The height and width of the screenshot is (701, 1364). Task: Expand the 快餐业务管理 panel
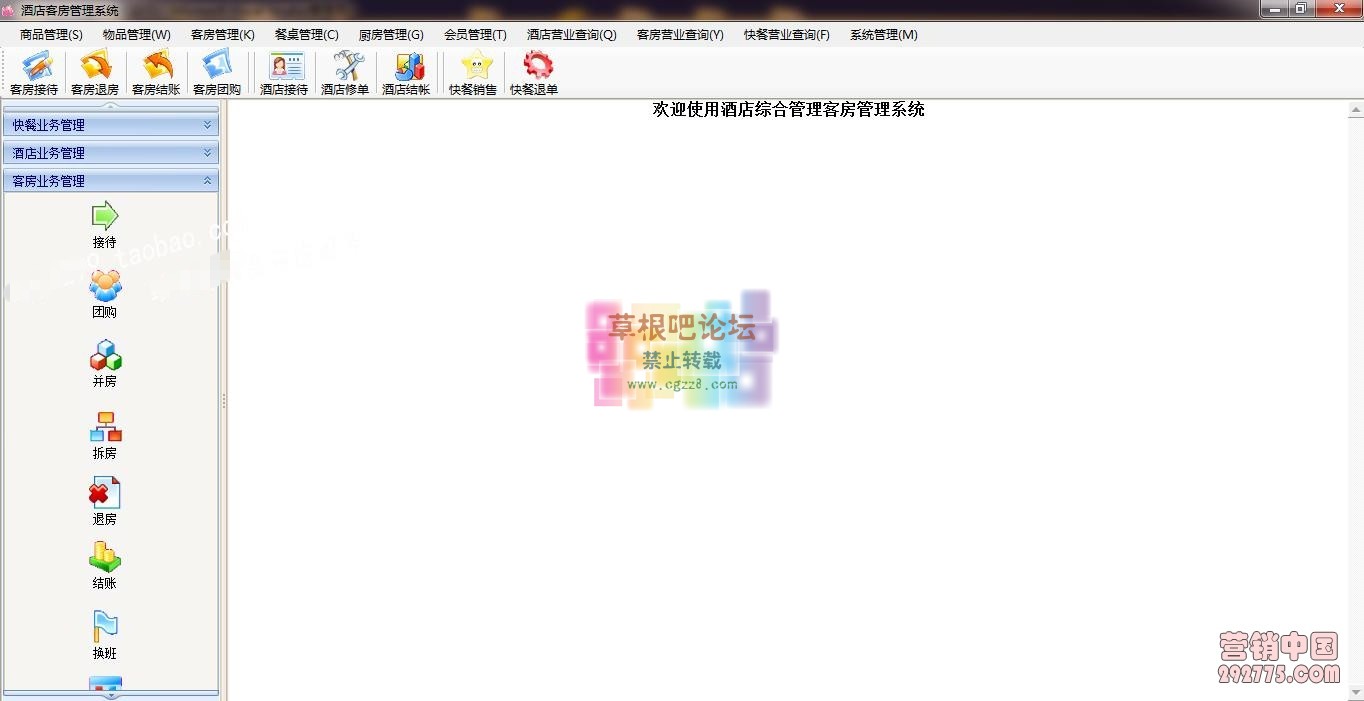[110, 125]
